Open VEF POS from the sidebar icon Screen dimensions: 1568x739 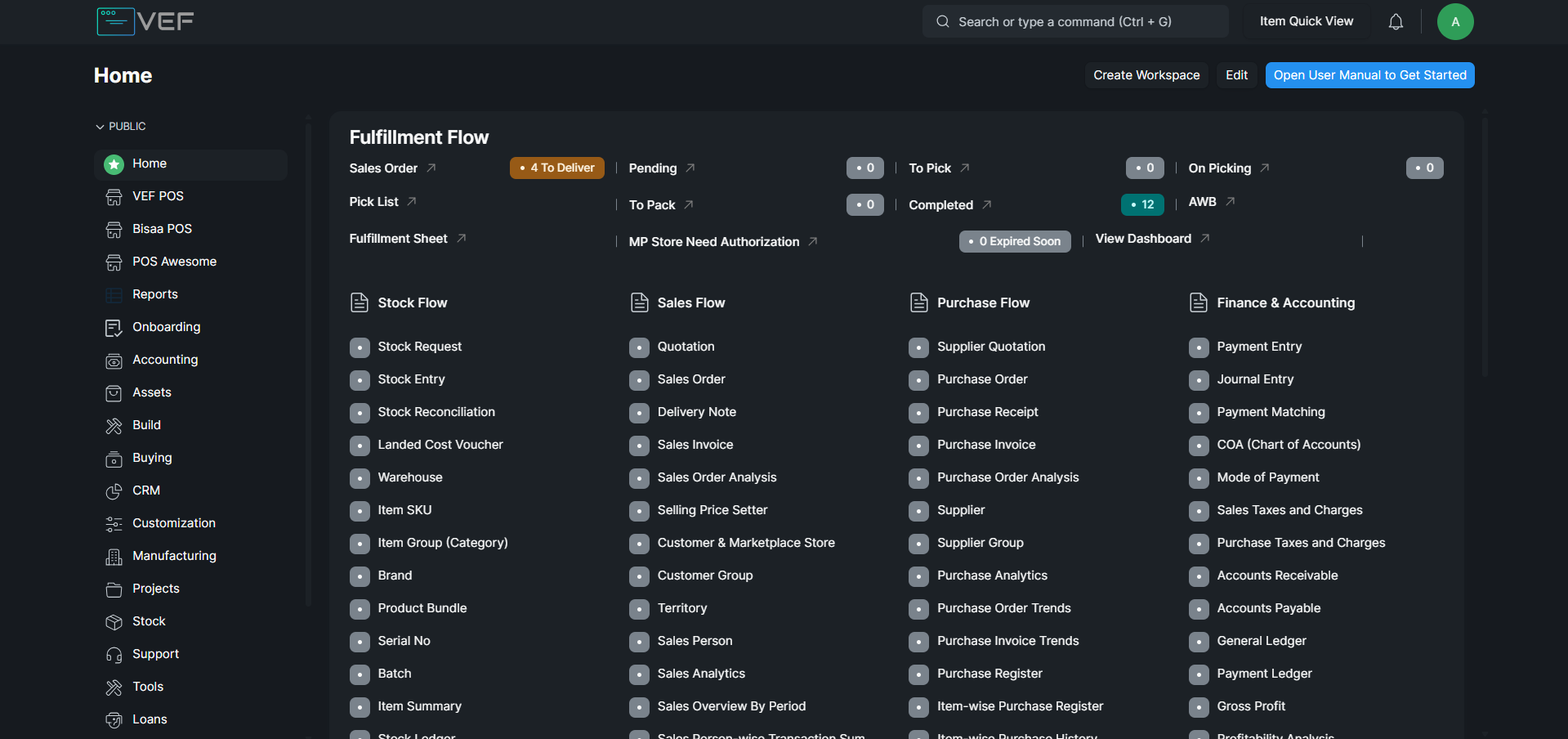click(x=114, y=197)
